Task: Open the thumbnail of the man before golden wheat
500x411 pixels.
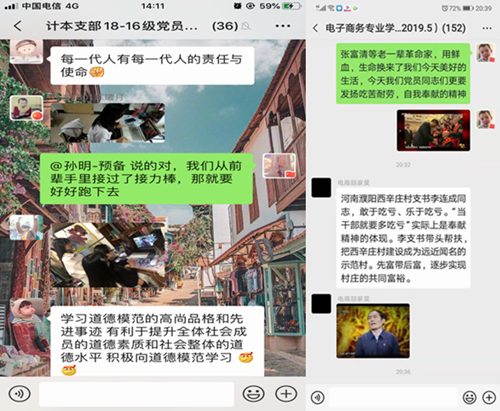Action: pos(373,331)
